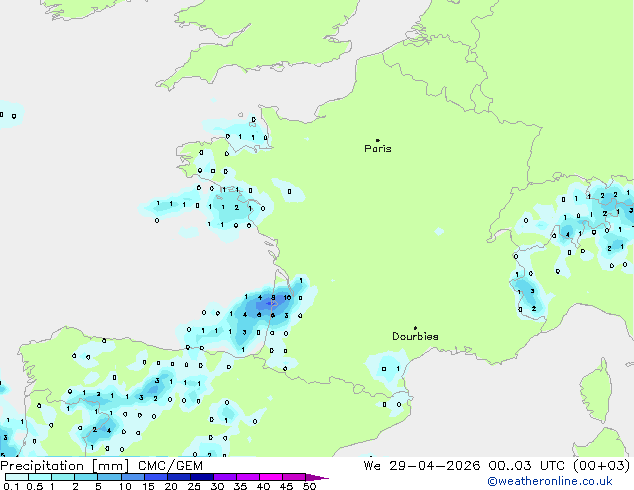The image size is (634, 490).
Task: Select the black dot marker above Dourbies
Action: click(415, 328)
